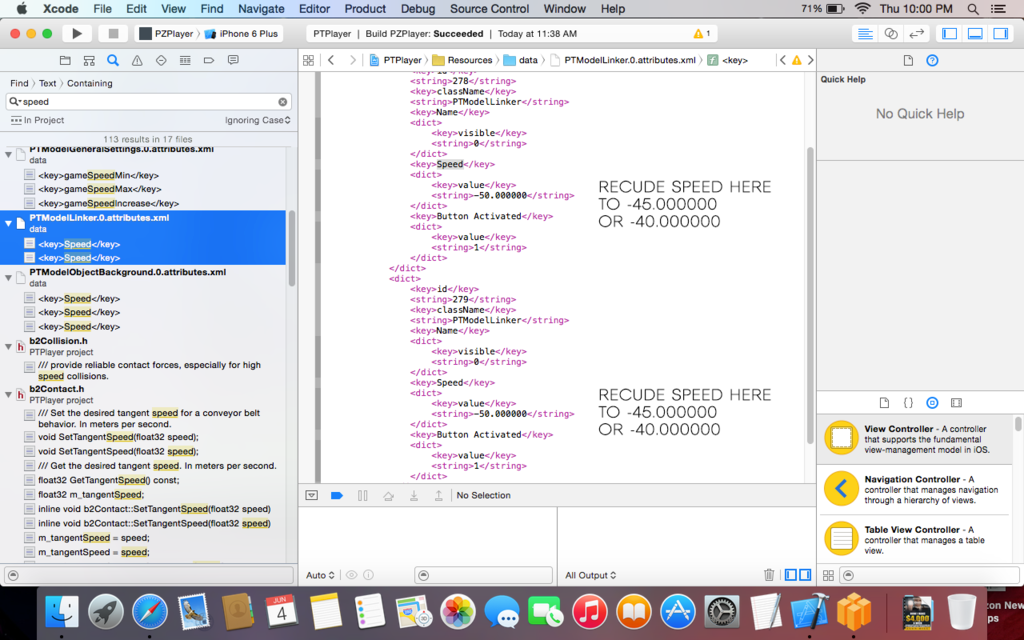Open the Report navigator speech bubble icon
This screenshot has height=640, width=1024.
pos(233,60)
